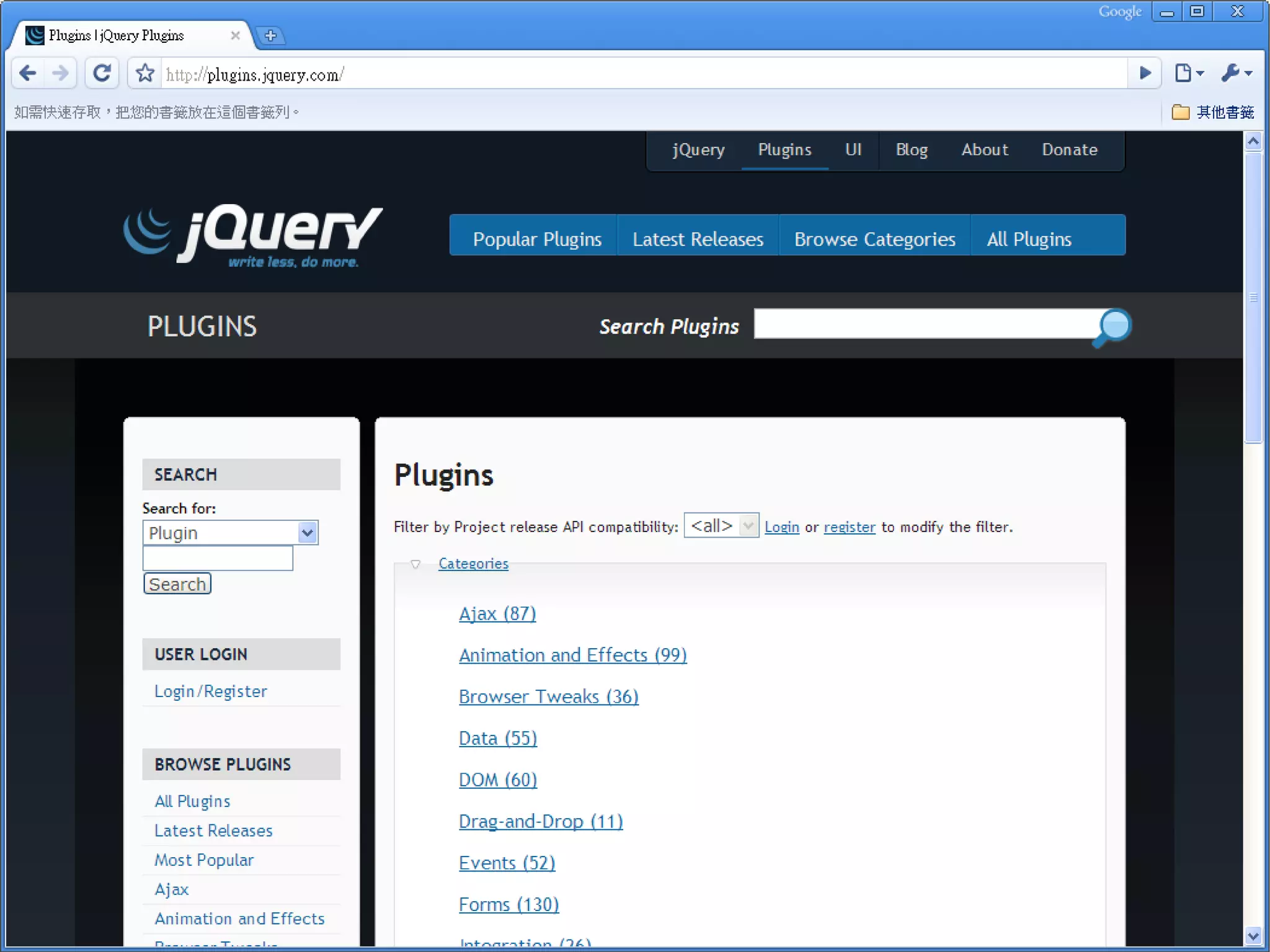The width and height of the screenshot is (1270, 952).
Task: Collapse the Categories section triangle
Action: 415,564
